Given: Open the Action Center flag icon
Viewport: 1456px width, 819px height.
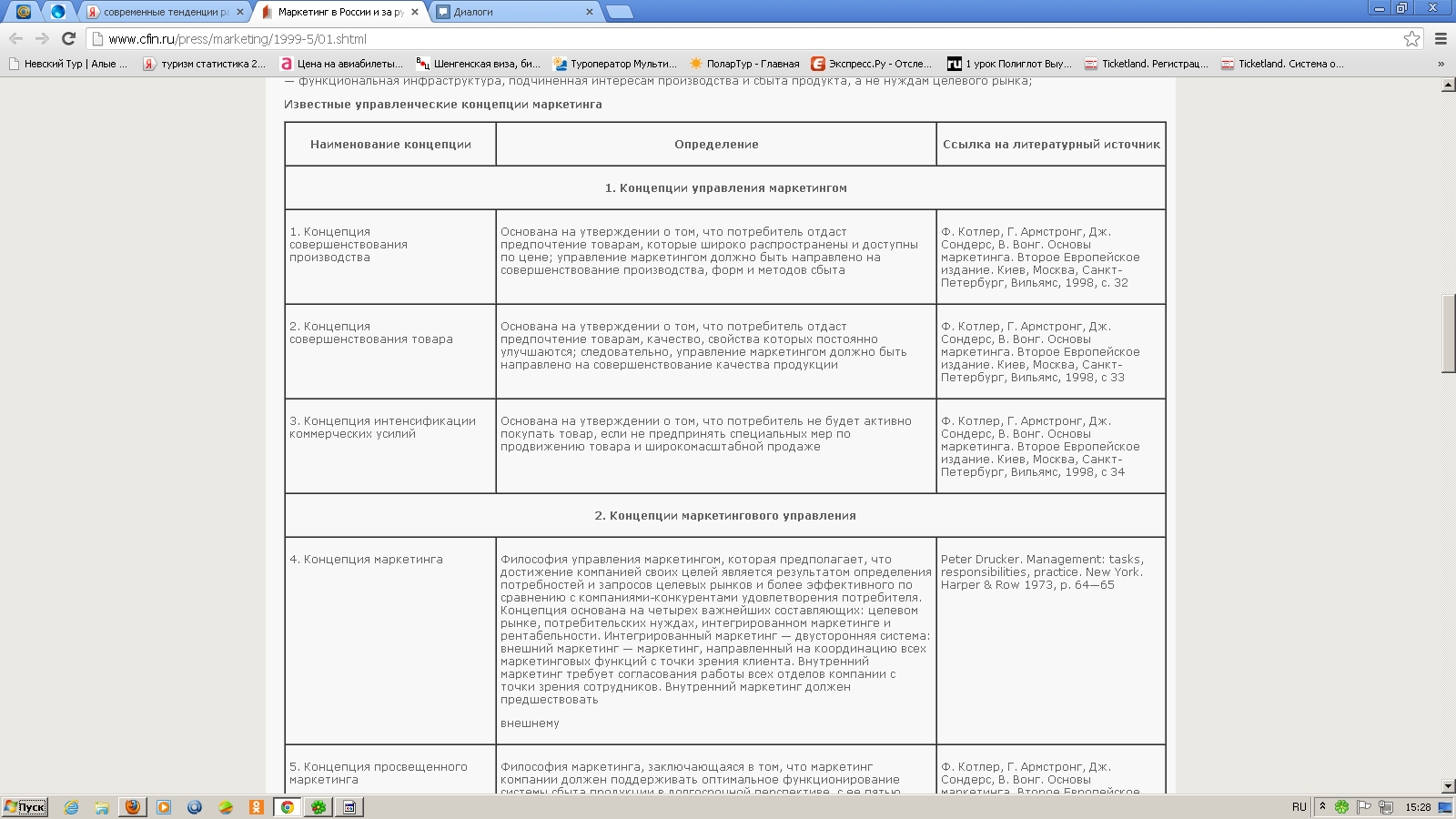Looking at the screenshot, I should (1363, 807).
